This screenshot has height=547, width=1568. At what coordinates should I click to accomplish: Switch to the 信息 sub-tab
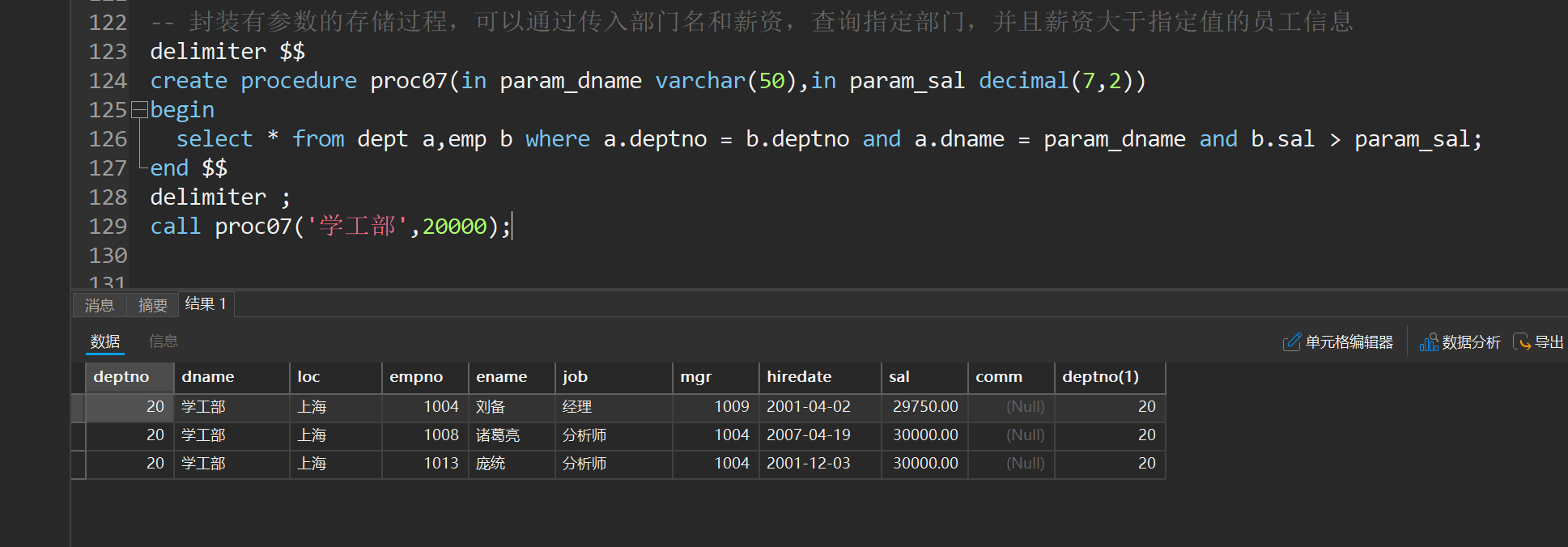(x=164, y=341)
